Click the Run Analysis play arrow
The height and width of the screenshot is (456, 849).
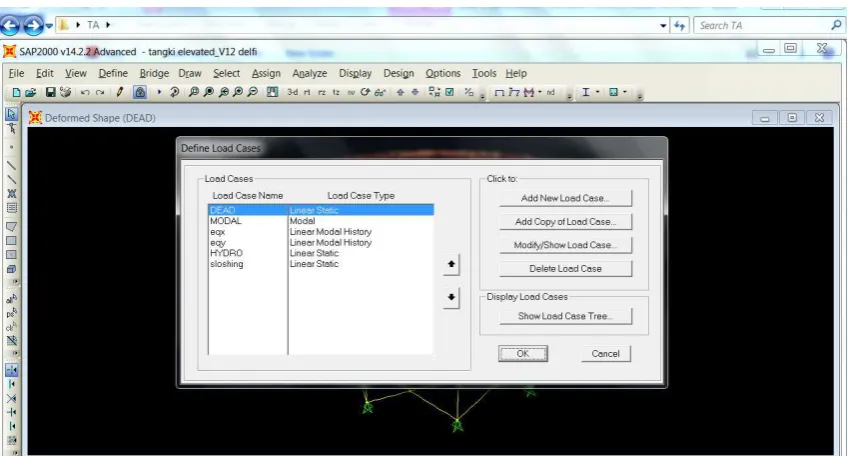(159, 93)
